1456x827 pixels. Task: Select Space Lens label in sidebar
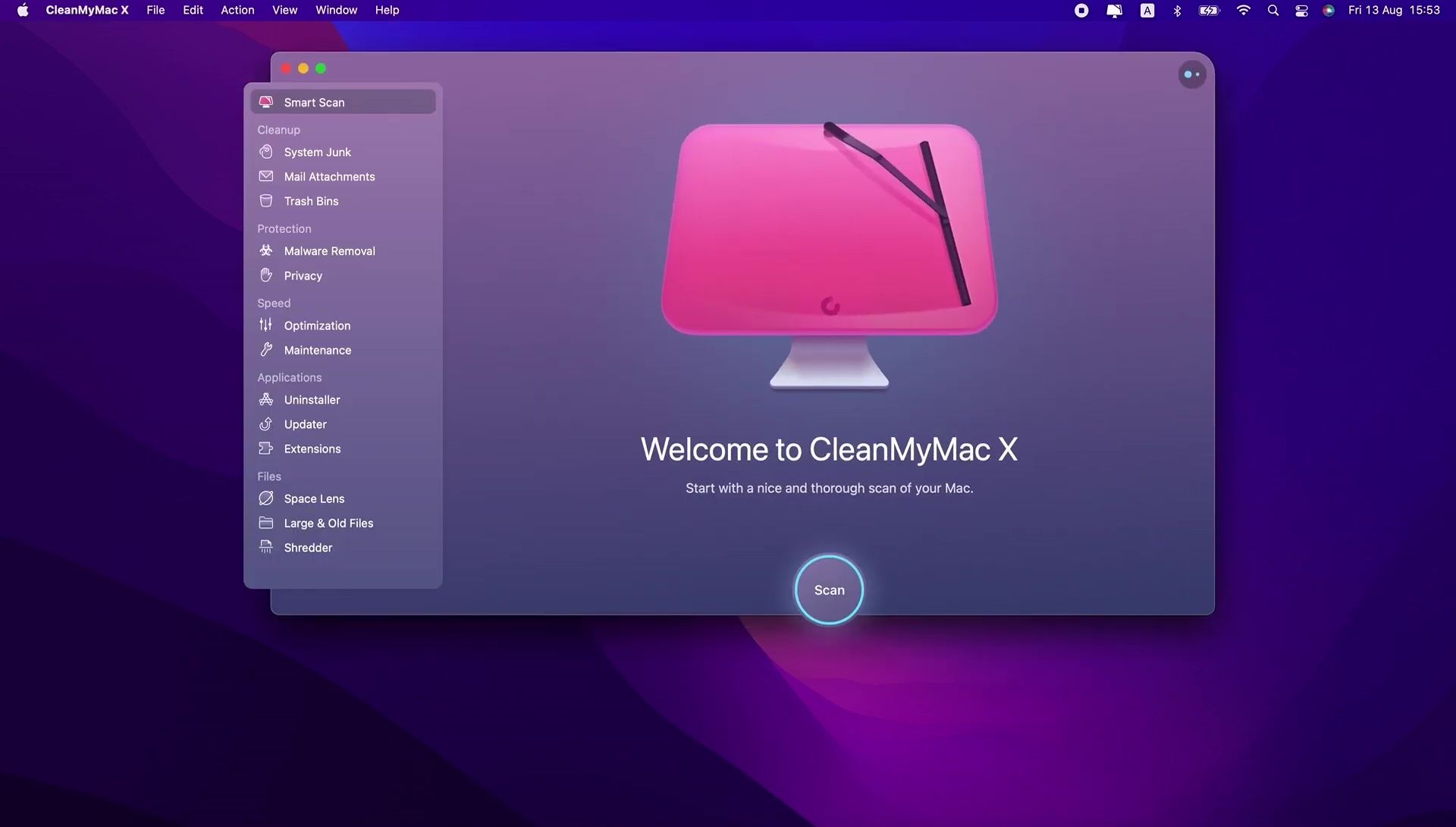pos(314,498)
